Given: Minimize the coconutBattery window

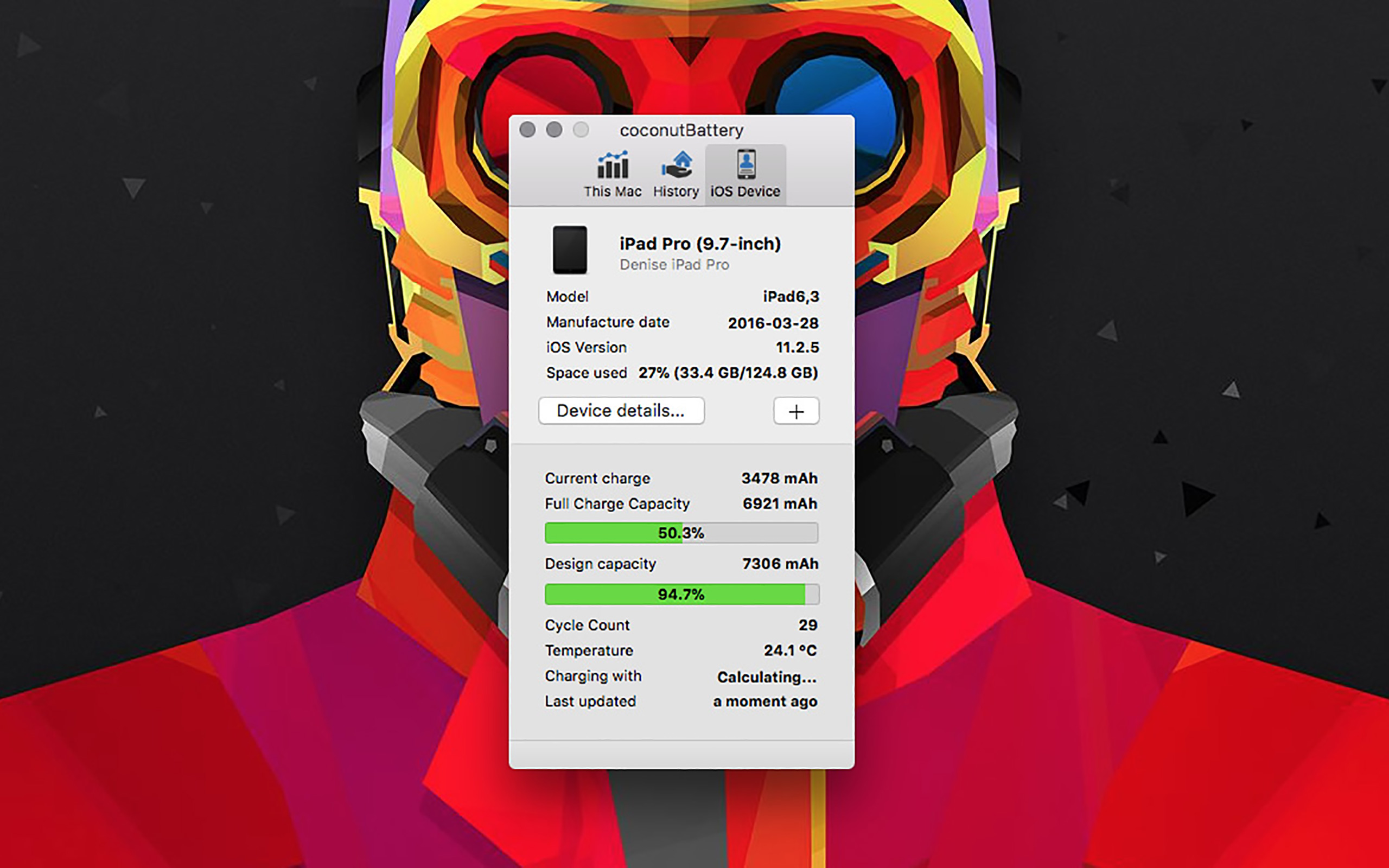Looking at the screenshot, I should (554, 130).
